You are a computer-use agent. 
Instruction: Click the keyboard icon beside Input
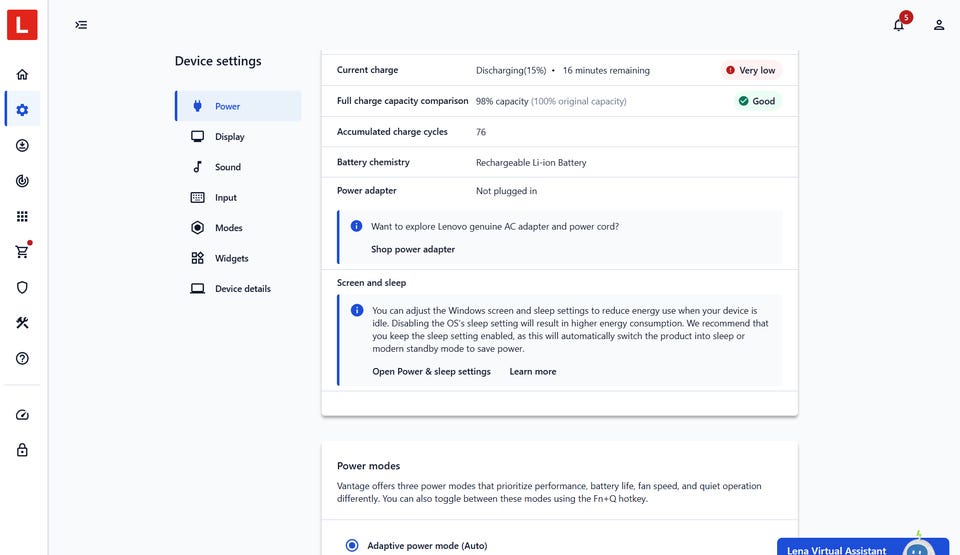197,197
